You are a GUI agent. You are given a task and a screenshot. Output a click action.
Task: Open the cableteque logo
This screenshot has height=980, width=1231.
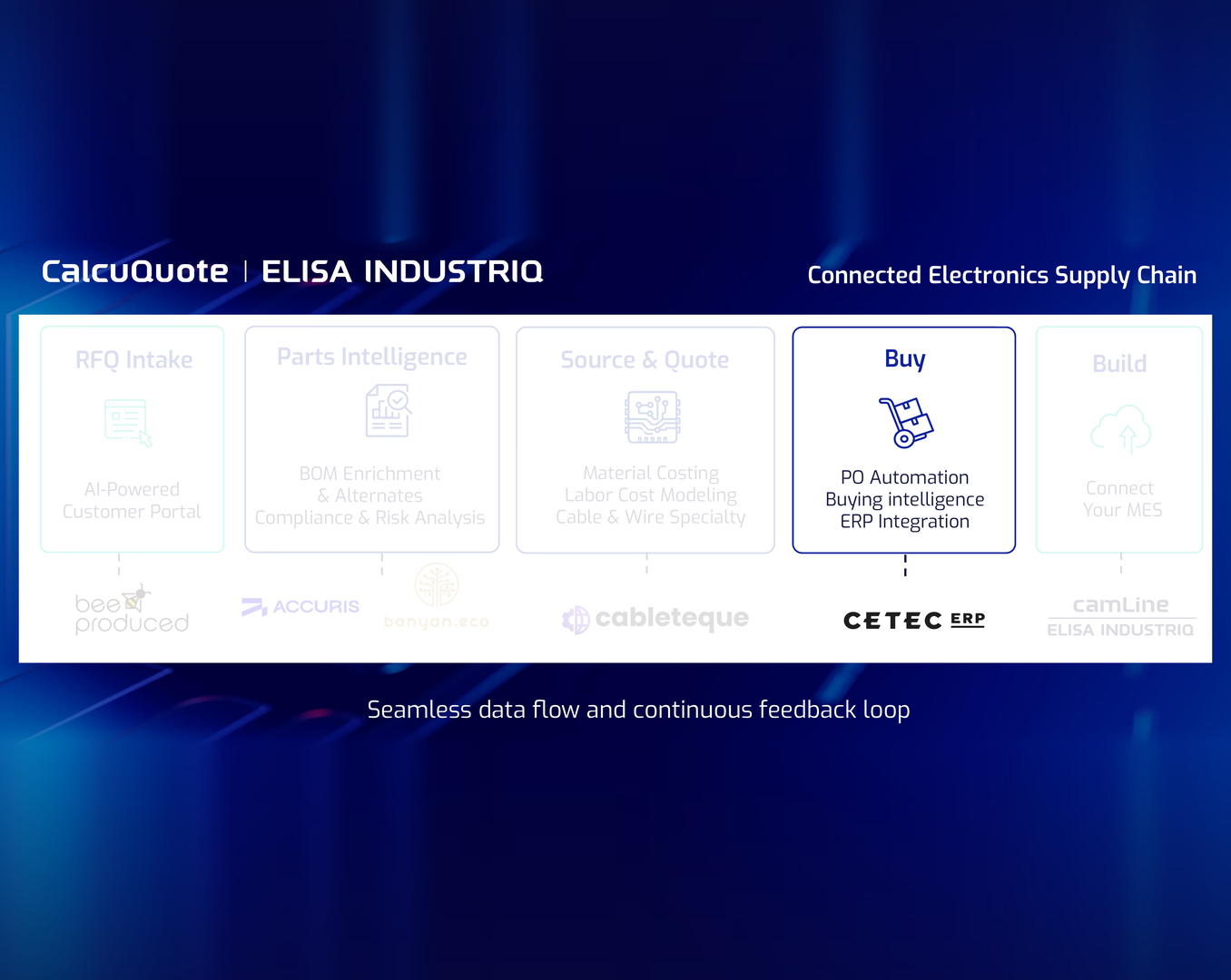(x=655, y=619)
